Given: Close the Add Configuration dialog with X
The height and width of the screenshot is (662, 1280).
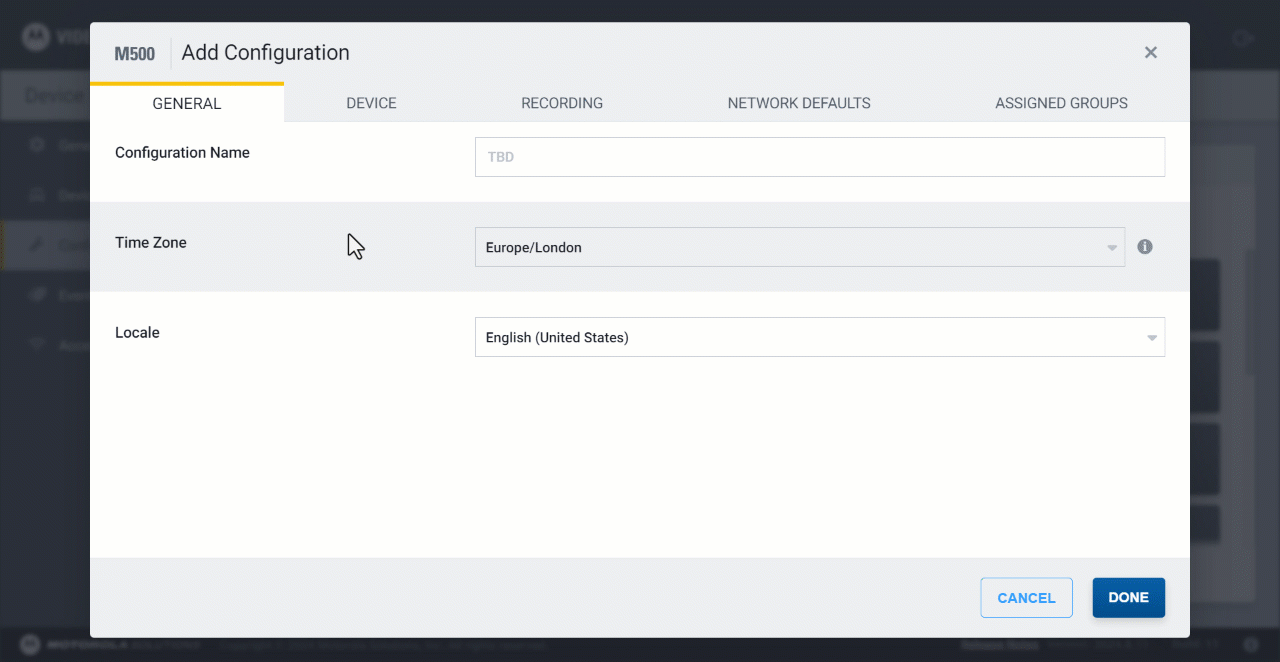Looking at the screenshot, I should point(1151,53).
